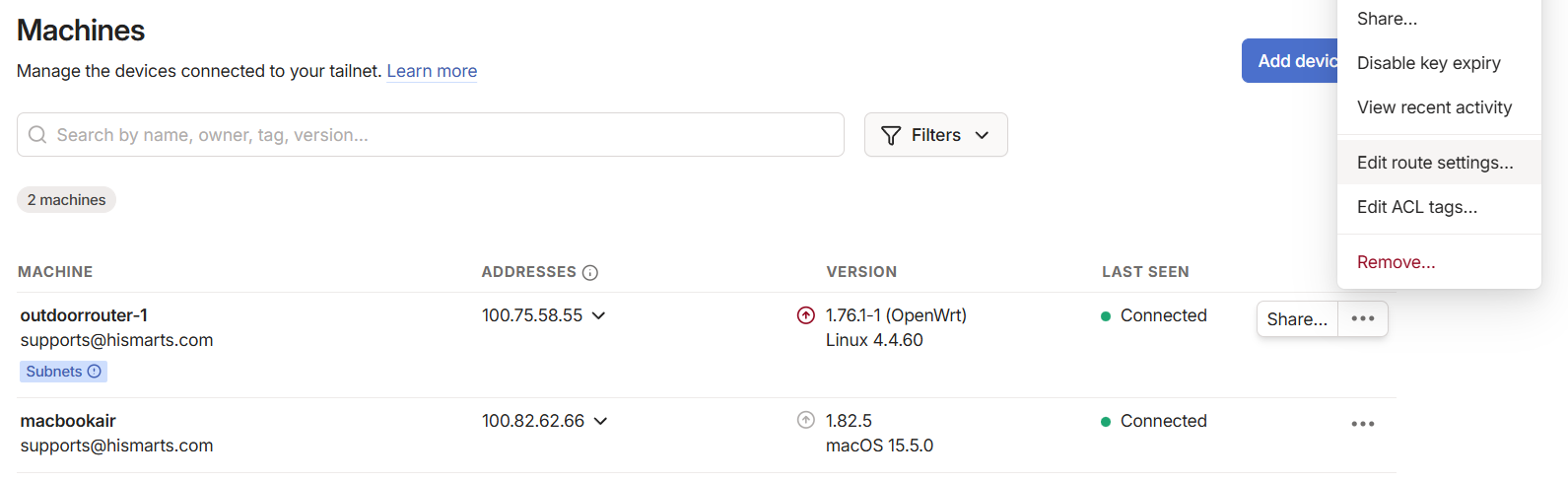
Task: Expand addresses for 100.75.58.55
Action: click(x=599, y=315)
